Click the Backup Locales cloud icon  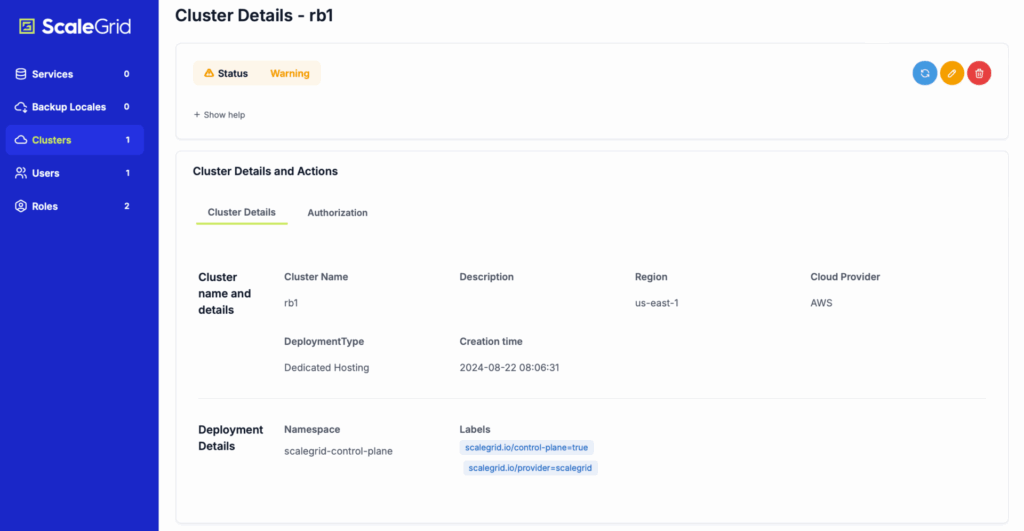21,107
